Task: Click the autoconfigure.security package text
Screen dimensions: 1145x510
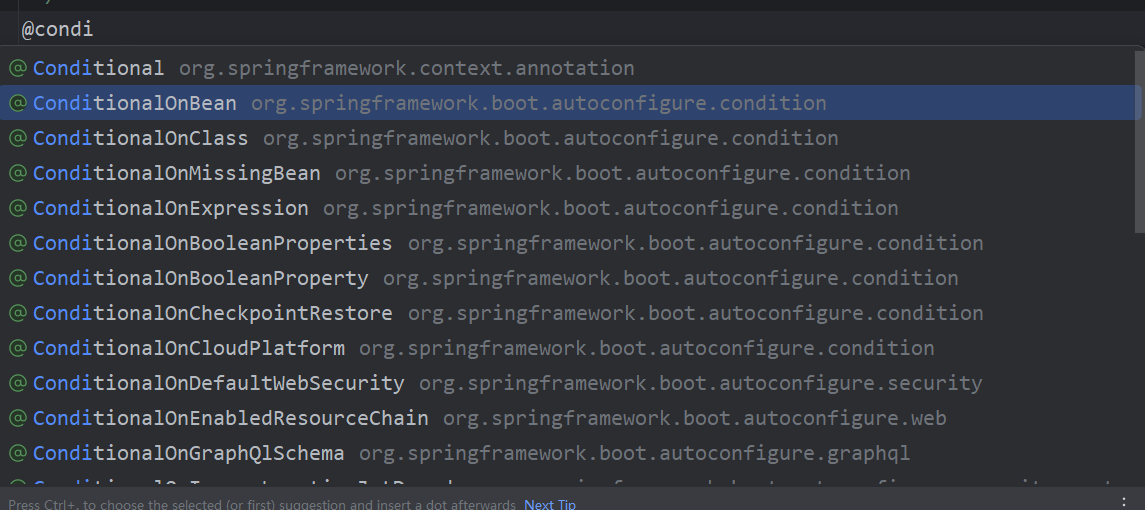Action: tap(700, 383)
